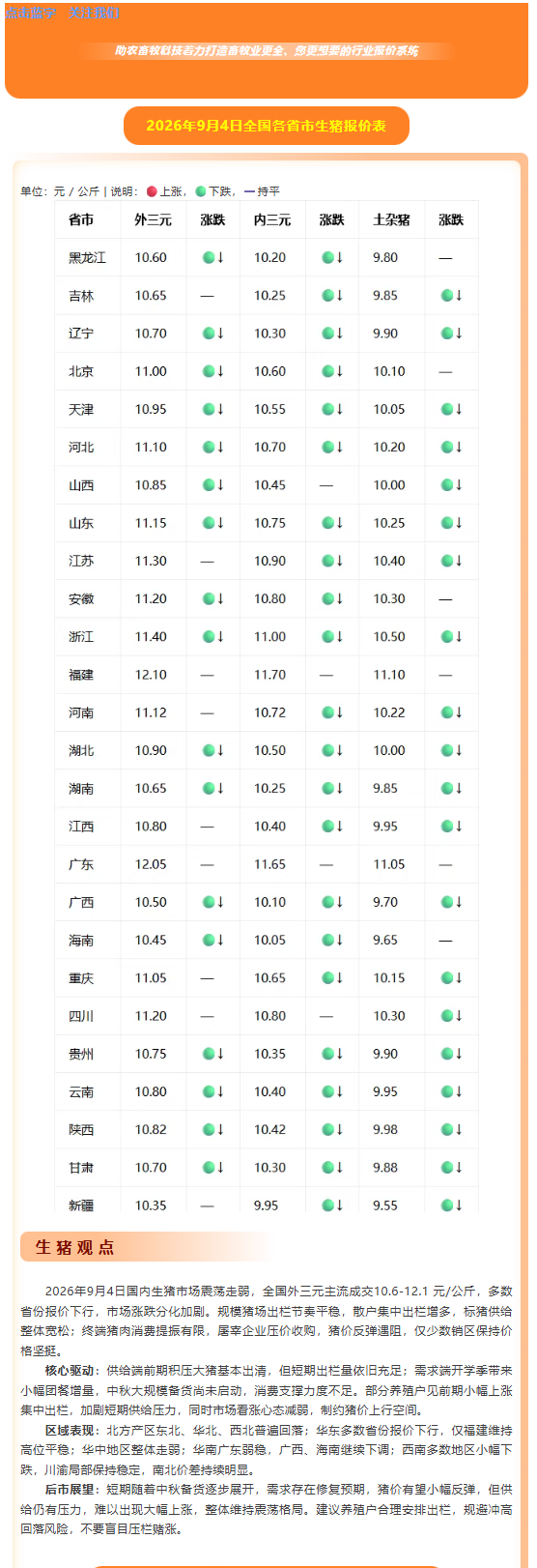Click the 后市展望 bold paragraph label

coord(70,1490)
